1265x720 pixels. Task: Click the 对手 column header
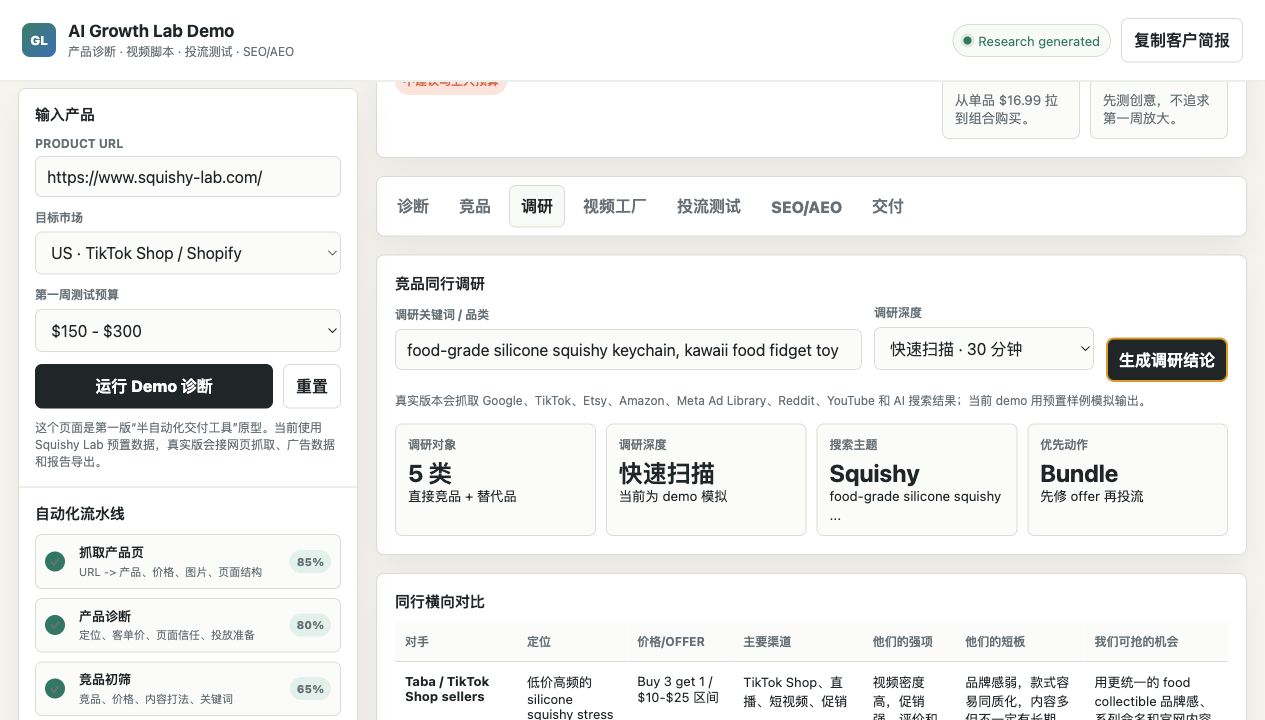pos(417,642)
